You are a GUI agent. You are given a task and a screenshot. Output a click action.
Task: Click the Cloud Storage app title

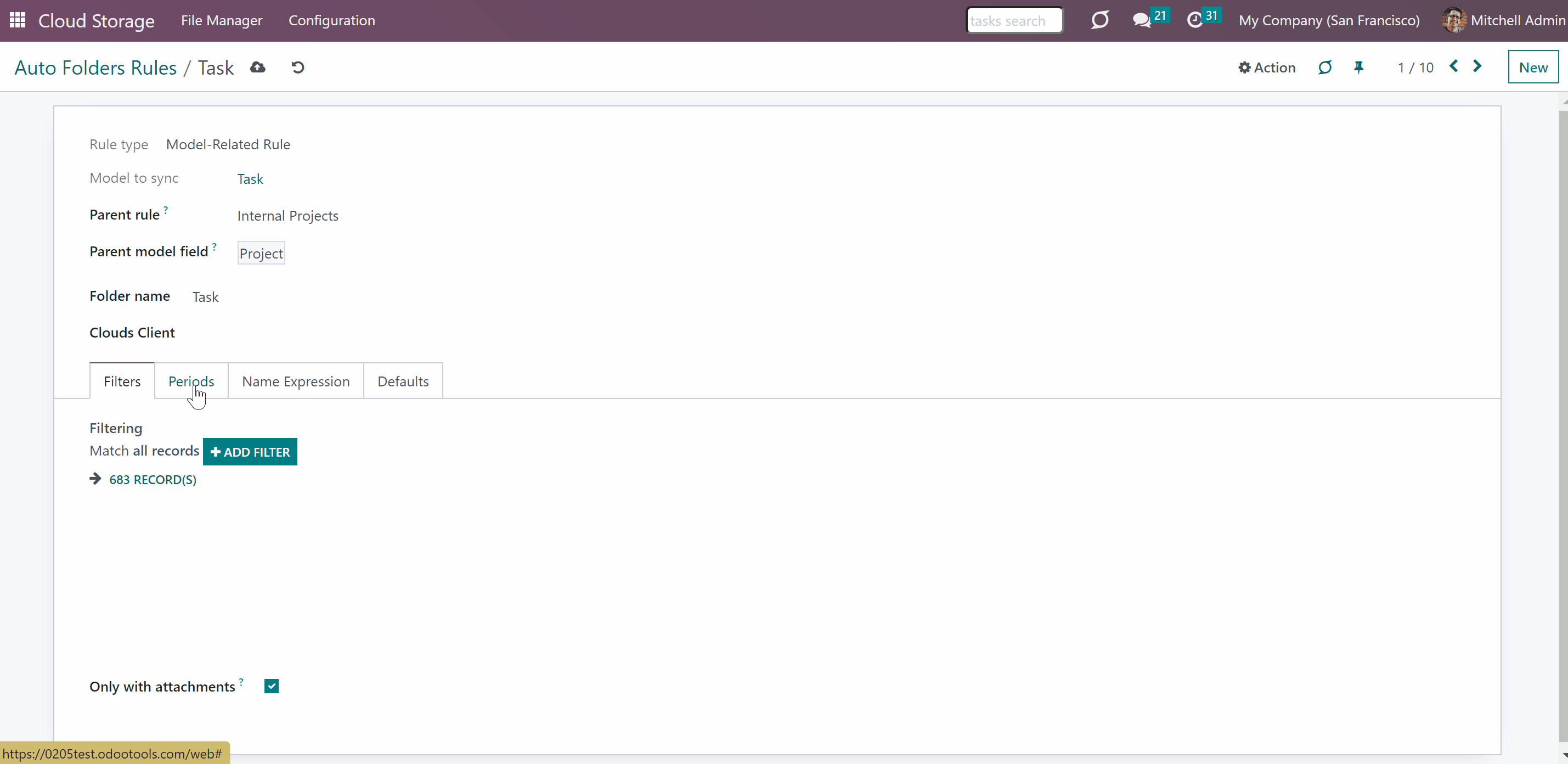pyautogui.click(x=96, y=20)
